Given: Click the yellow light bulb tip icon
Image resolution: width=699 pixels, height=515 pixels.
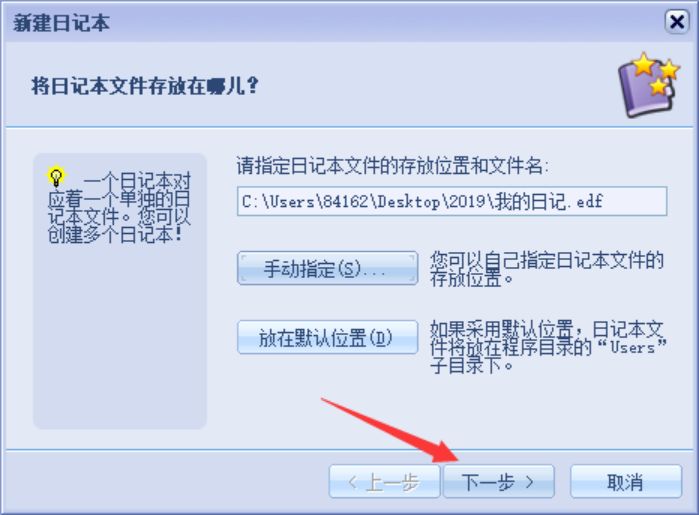Looking at the screenshot, I should click(x=56, y=177).
